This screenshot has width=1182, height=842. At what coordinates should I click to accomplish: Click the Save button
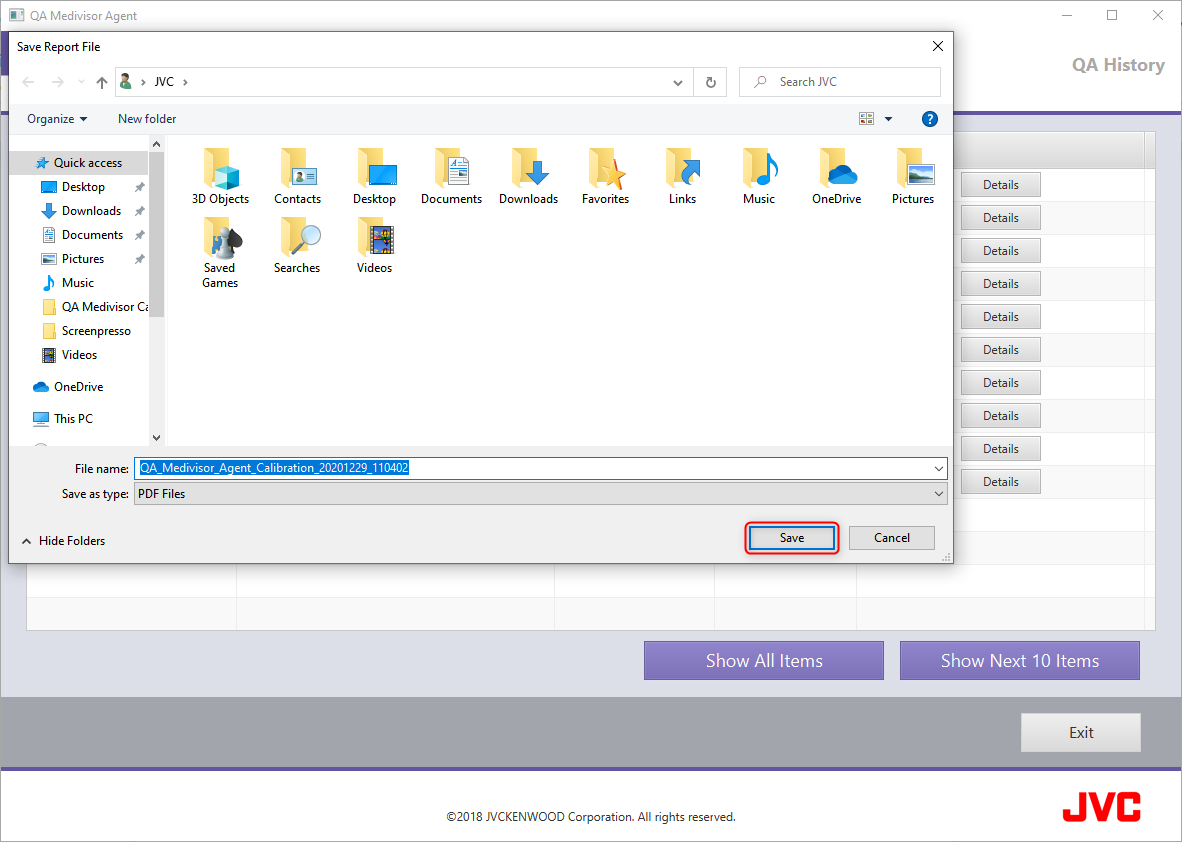792,538
